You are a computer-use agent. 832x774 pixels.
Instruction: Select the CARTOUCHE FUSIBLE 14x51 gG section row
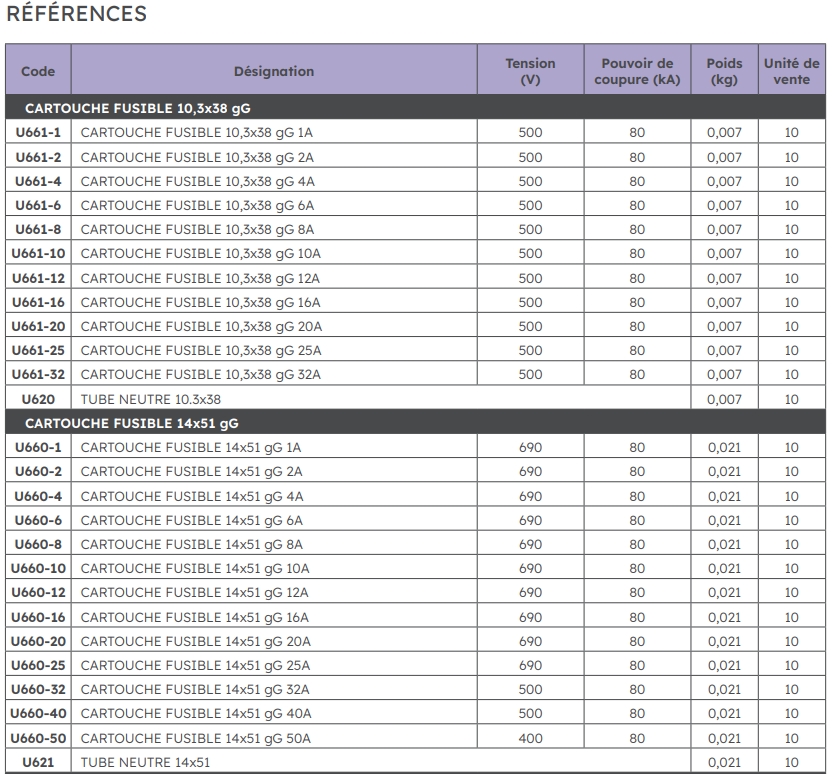[130, 423]
